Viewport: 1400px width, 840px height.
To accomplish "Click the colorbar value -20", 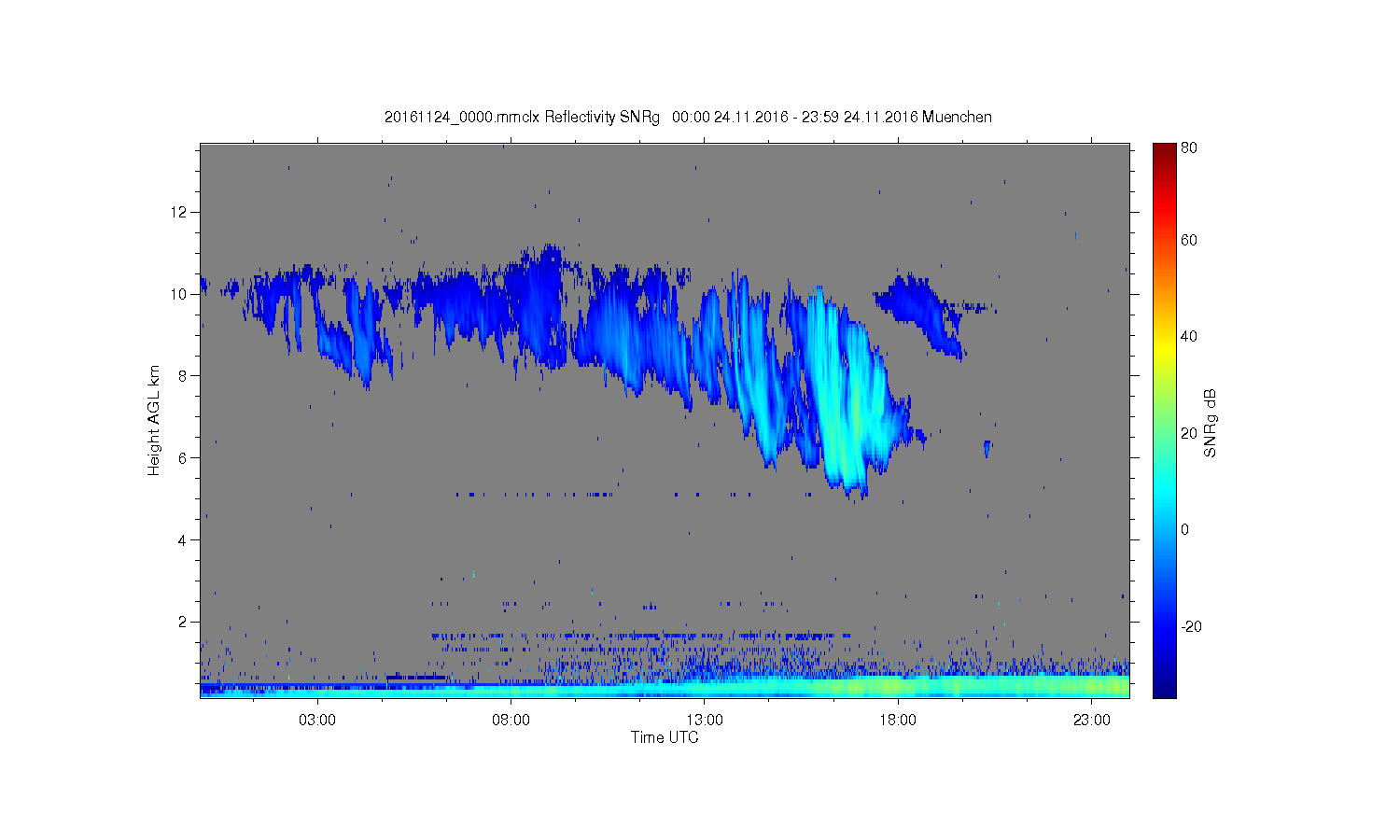I will (1191, 626).
